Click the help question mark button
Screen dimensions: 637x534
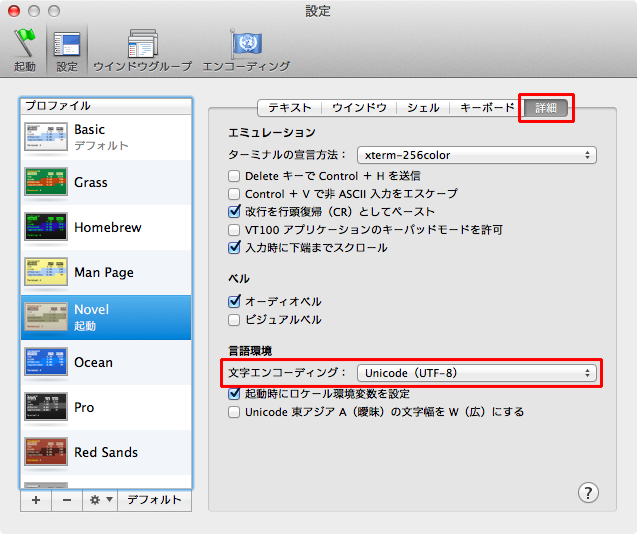coord(589,492)
